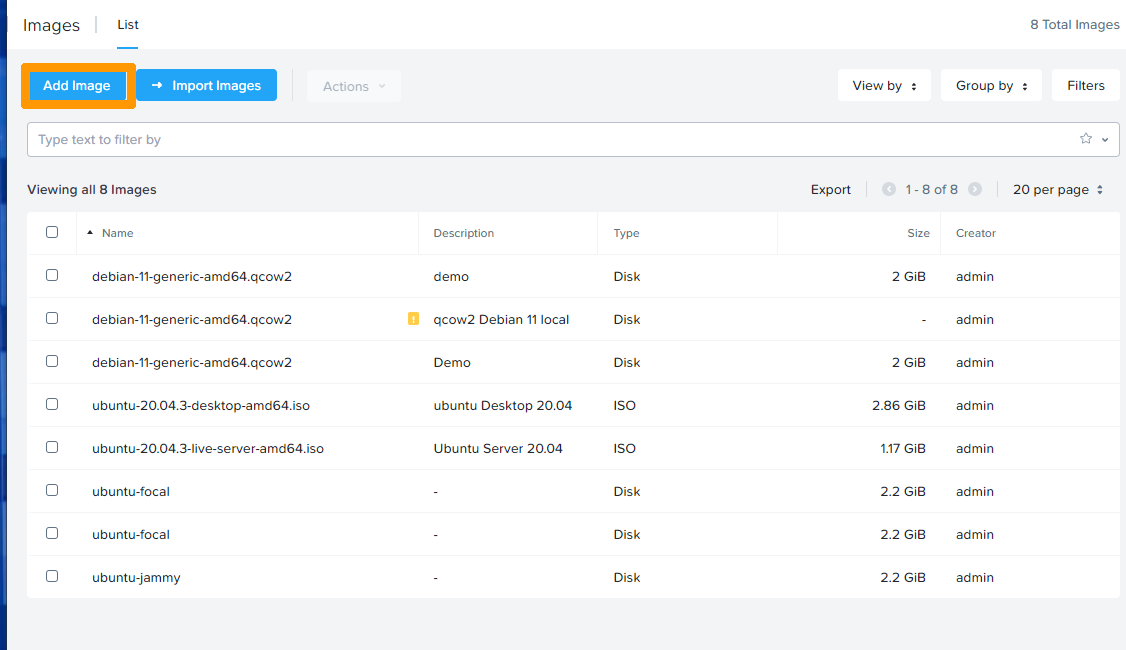Click the next page arrow icon
This screenshot has height=650, width=1126.
coord(975,189)
